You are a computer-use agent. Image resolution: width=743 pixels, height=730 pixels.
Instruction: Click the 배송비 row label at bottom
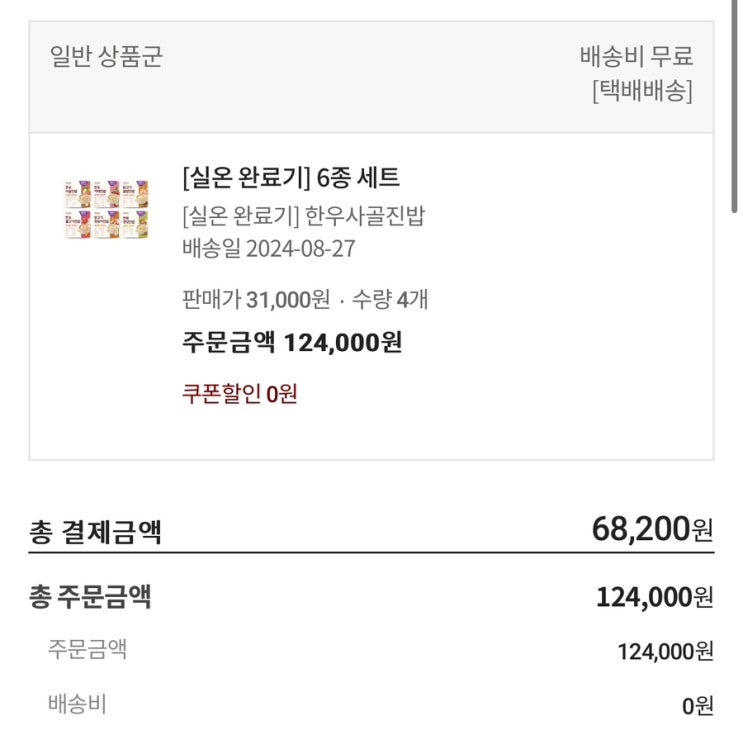(x=77, y=704)
